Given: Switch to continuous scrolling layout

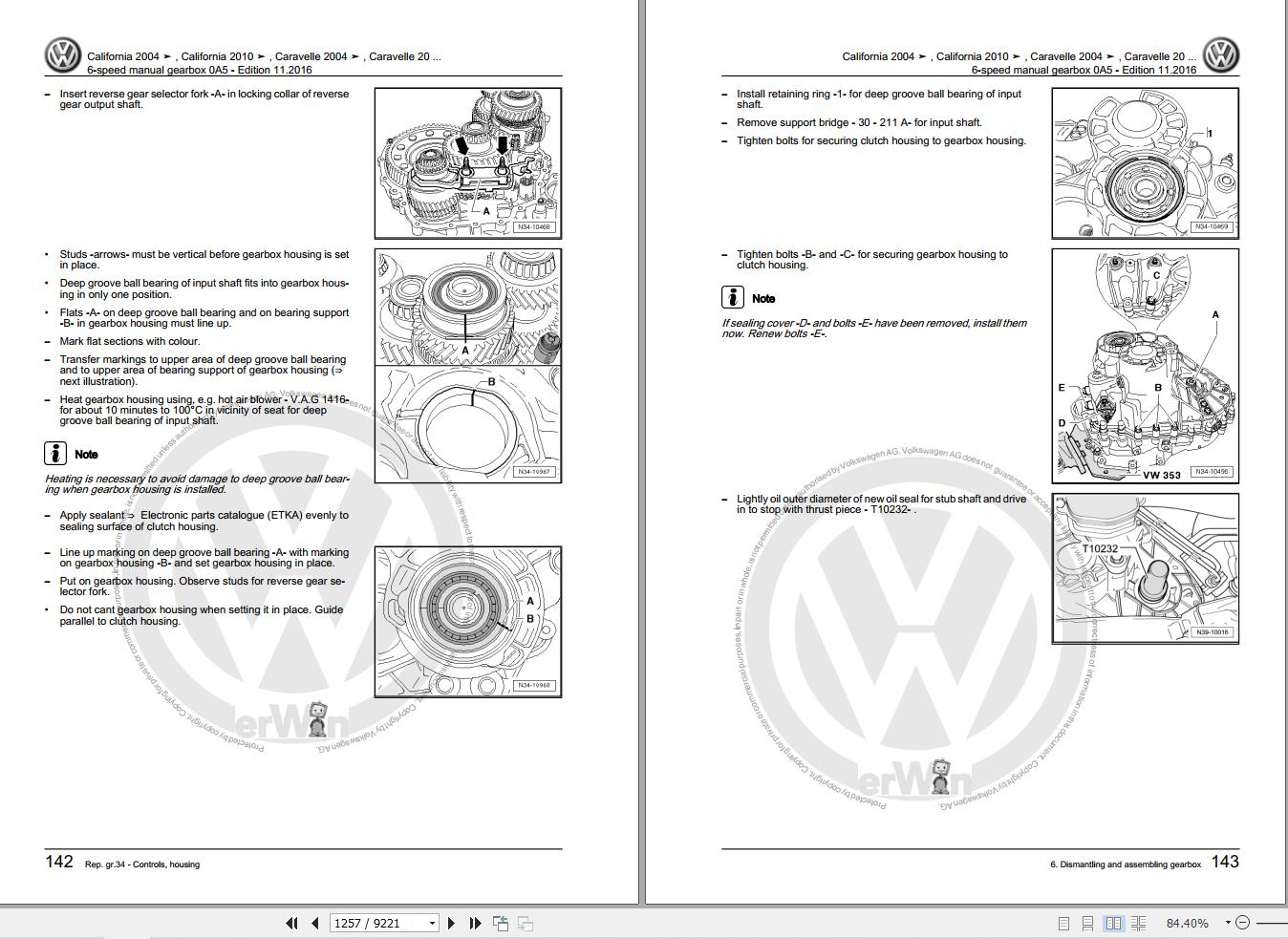Looking at the screenshot, I should (x=1087, y=924).
